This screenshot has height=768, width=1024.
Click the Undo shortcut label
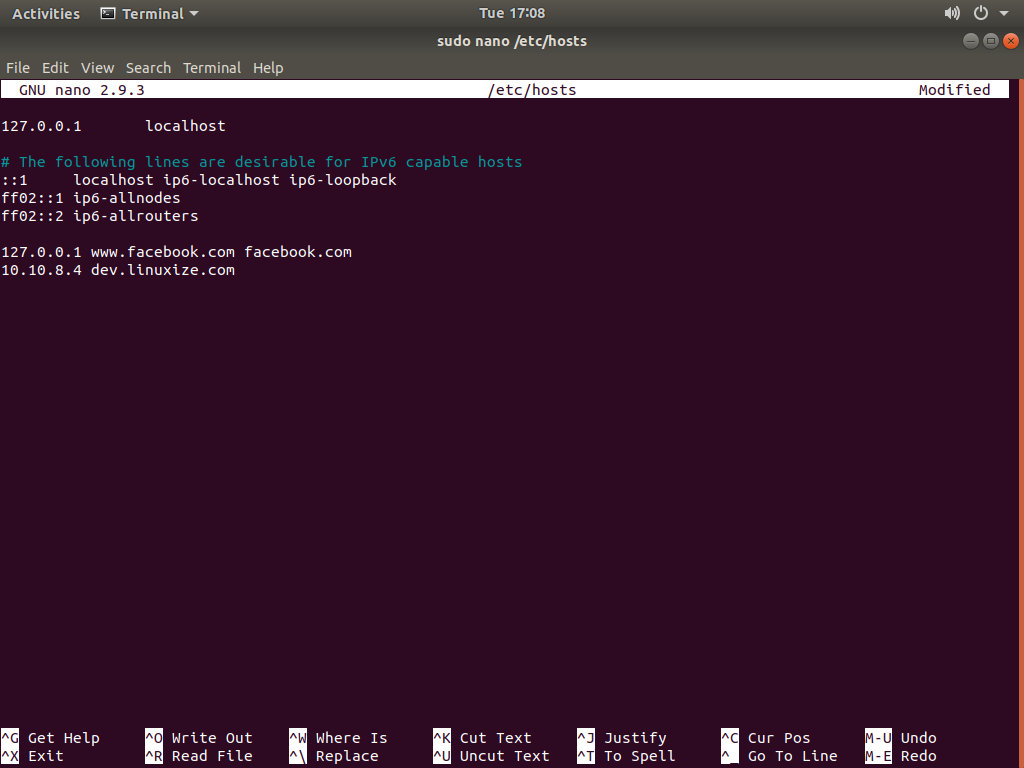[917, 738]
